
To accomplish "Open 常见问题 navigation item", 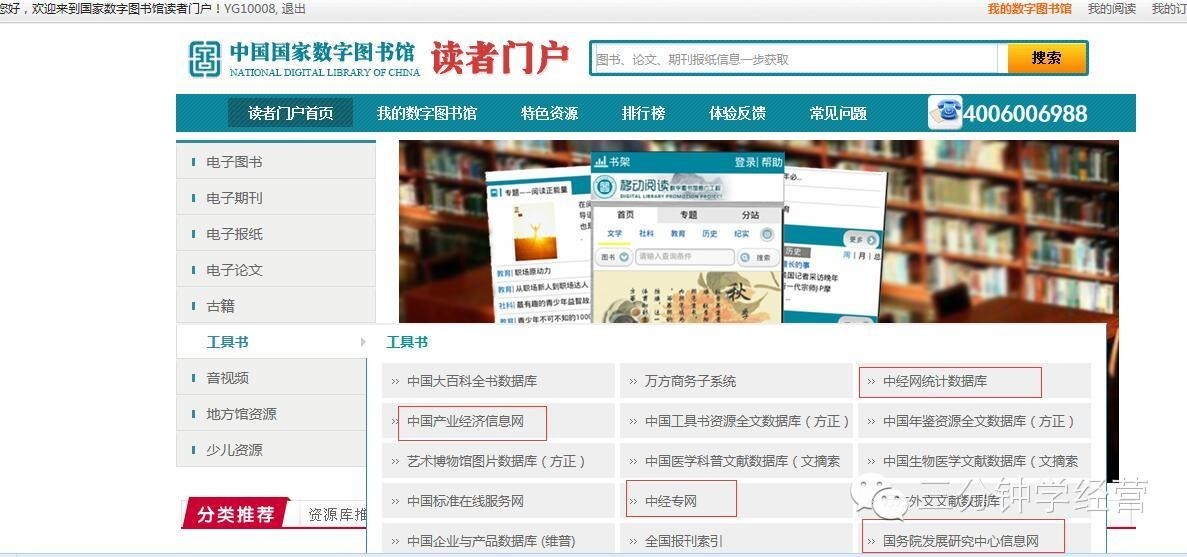I will pos(838,114).
